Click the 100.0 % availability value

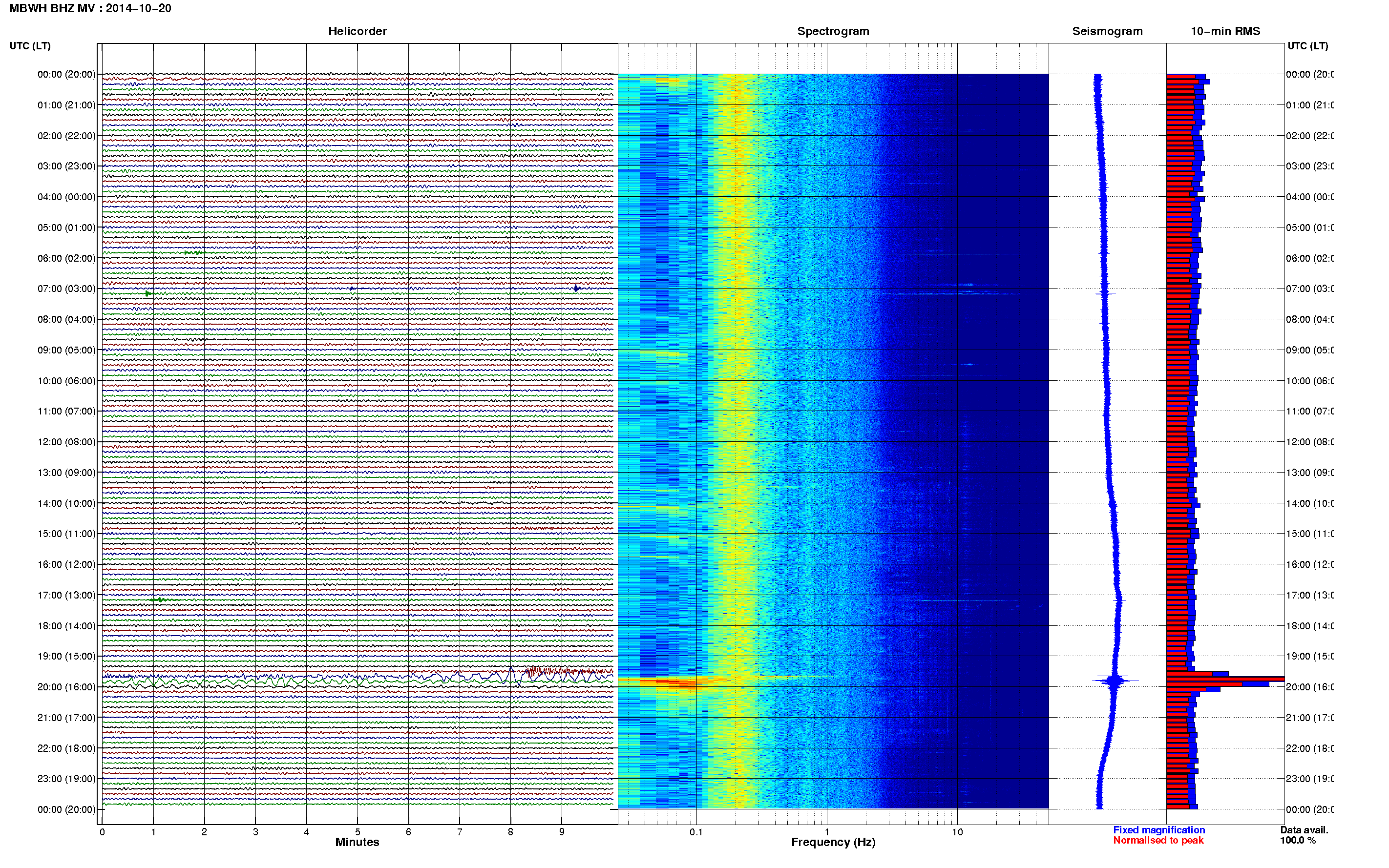[x=1298, y=841]
